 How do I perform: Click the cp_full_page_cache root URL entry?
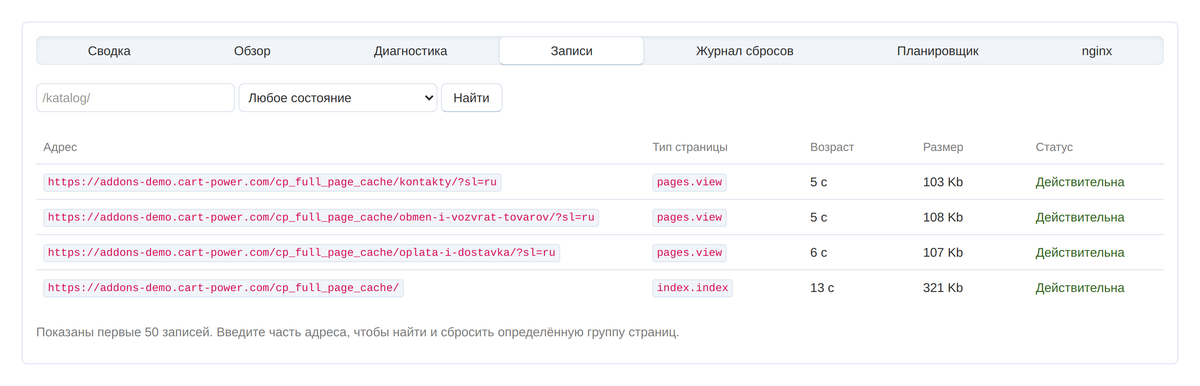pos(224,288)
